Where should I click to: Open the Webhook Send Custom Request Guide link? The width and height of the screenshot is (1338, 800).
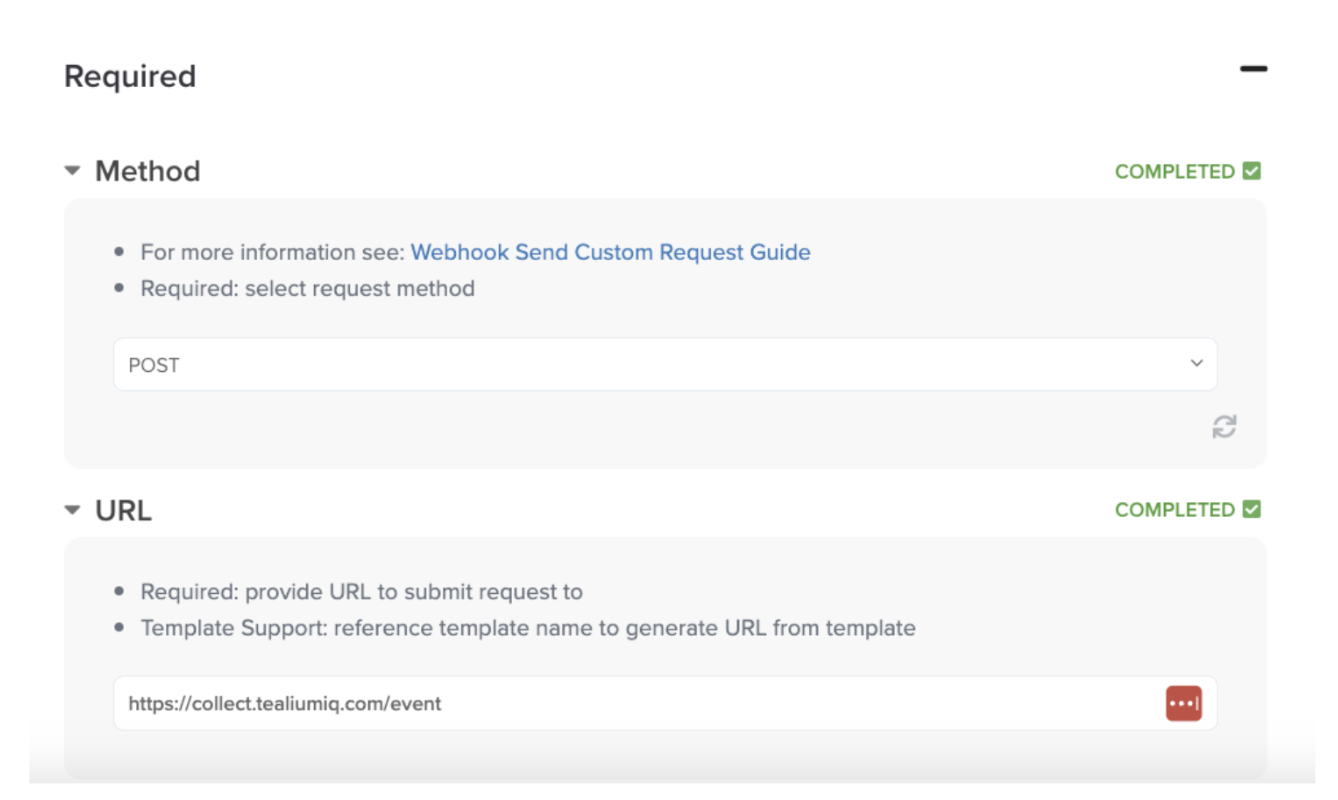610,252
